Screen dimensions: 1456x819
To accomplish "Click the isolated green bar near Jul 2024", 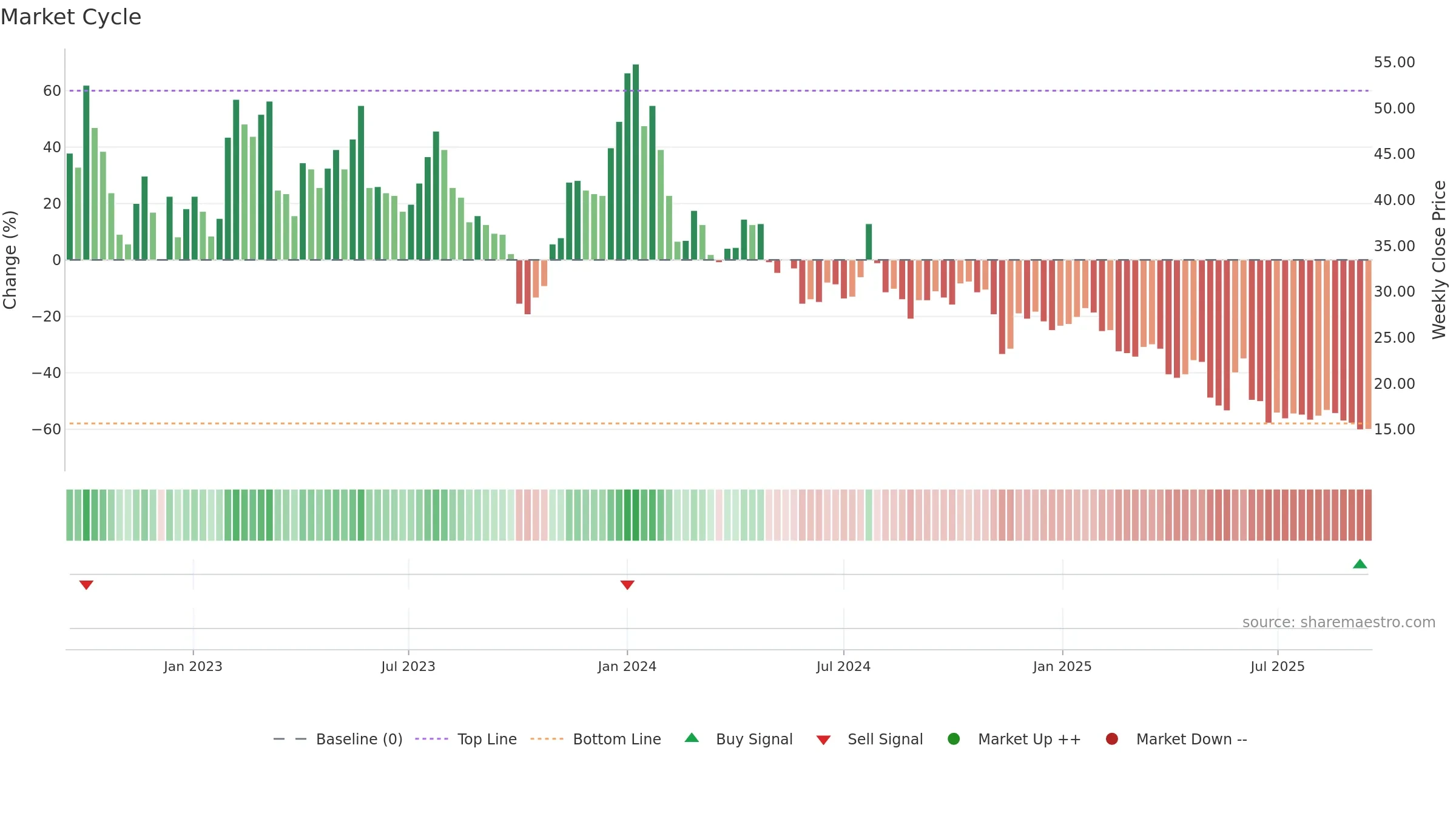I will (869, 242).
